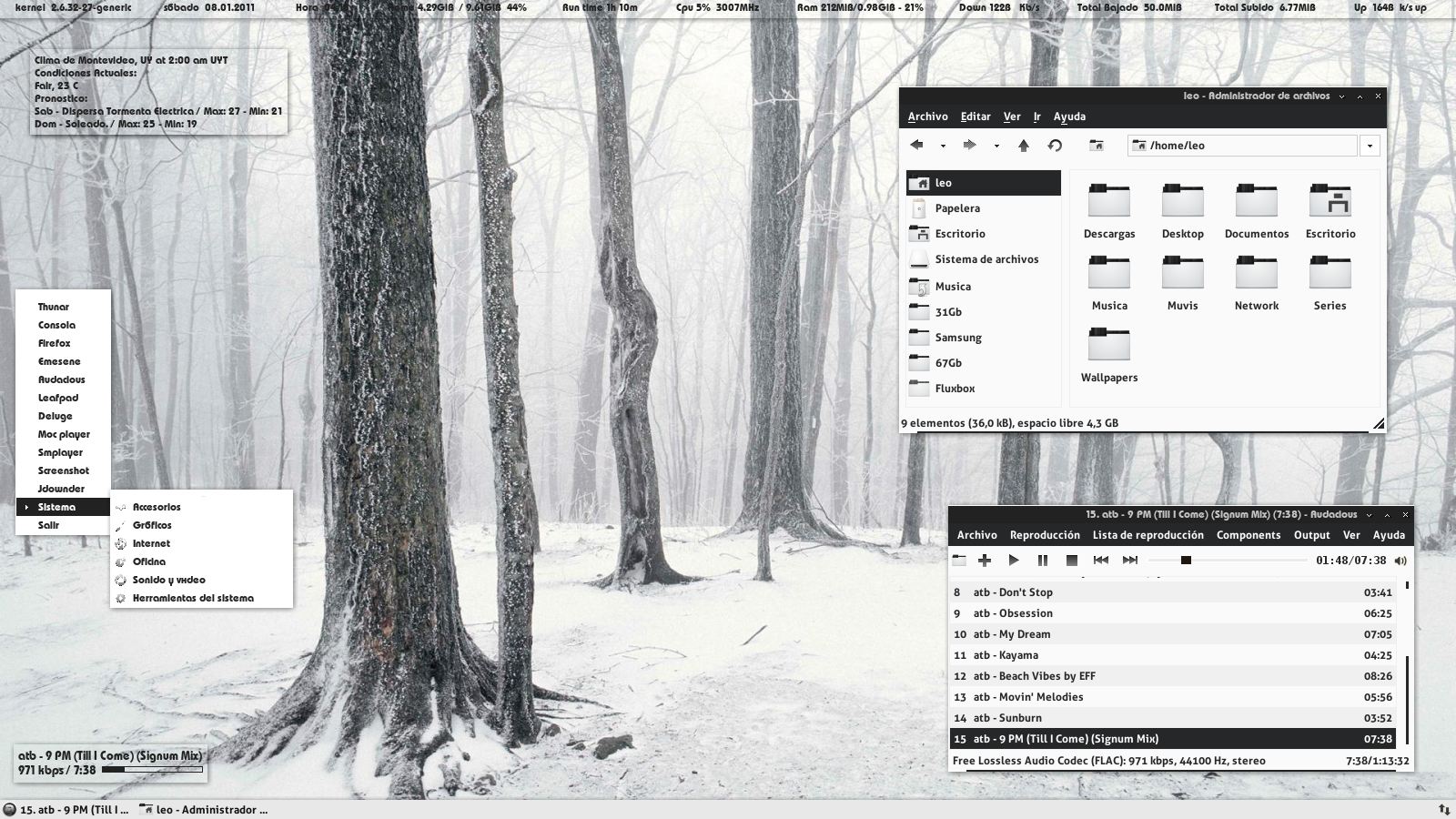Skip to the next track in Audacious
This screenshot has height=819, width=1456.
pyautogui.click(x=1130, y=561)
